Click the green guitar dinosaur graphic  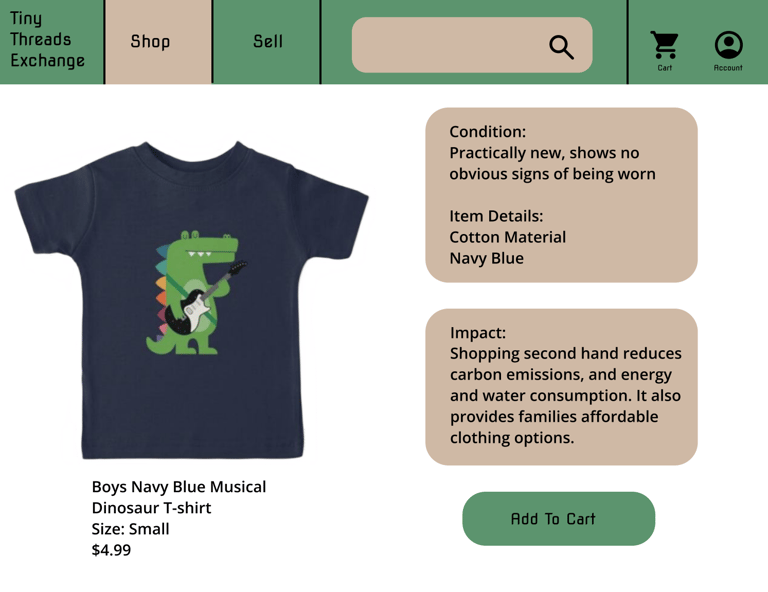(197, 292)
